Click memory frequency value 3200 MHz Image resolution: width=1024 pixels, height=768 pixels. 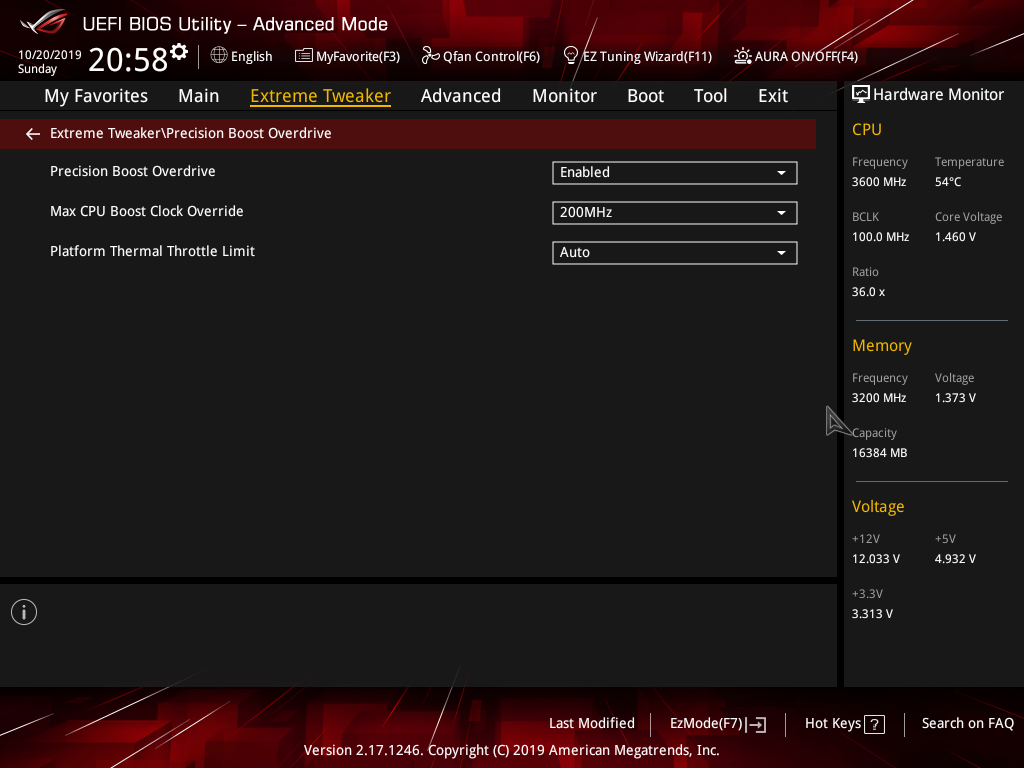click(879, 398)
